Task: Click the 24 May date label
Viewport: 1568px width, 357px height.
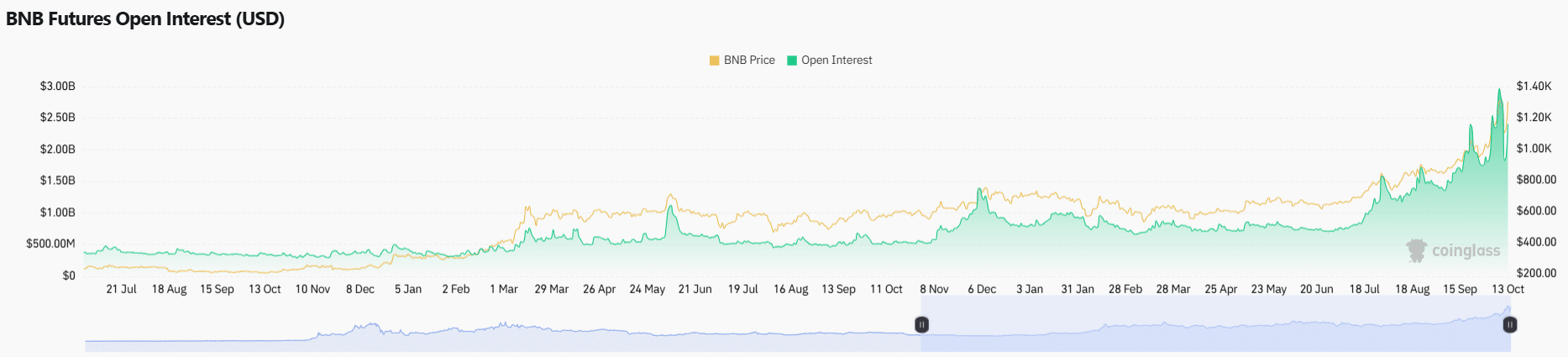Action: [x=648, y=289]
